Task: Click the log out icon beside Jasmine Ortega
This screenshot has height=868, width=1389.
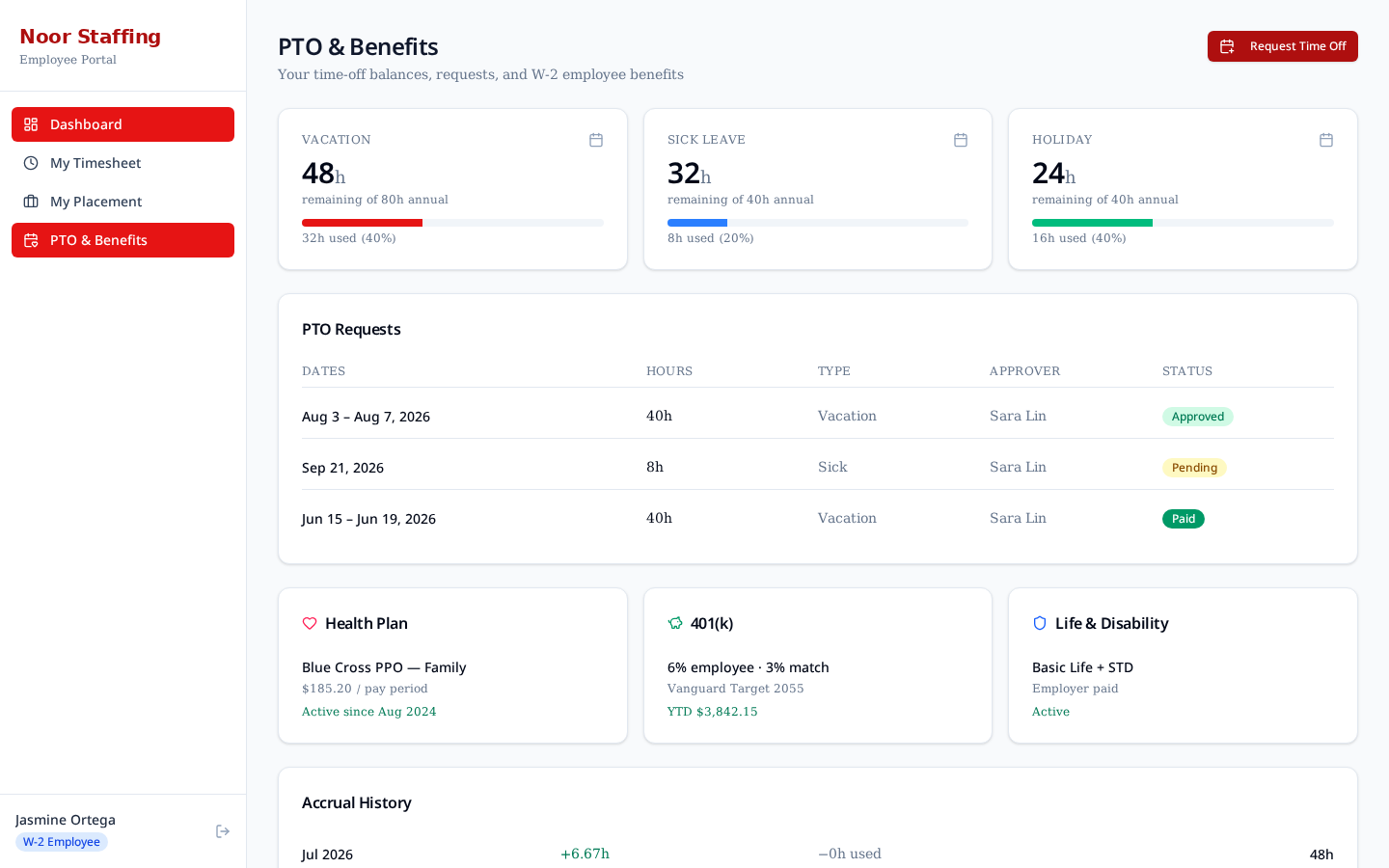Action: coord(223,831)
